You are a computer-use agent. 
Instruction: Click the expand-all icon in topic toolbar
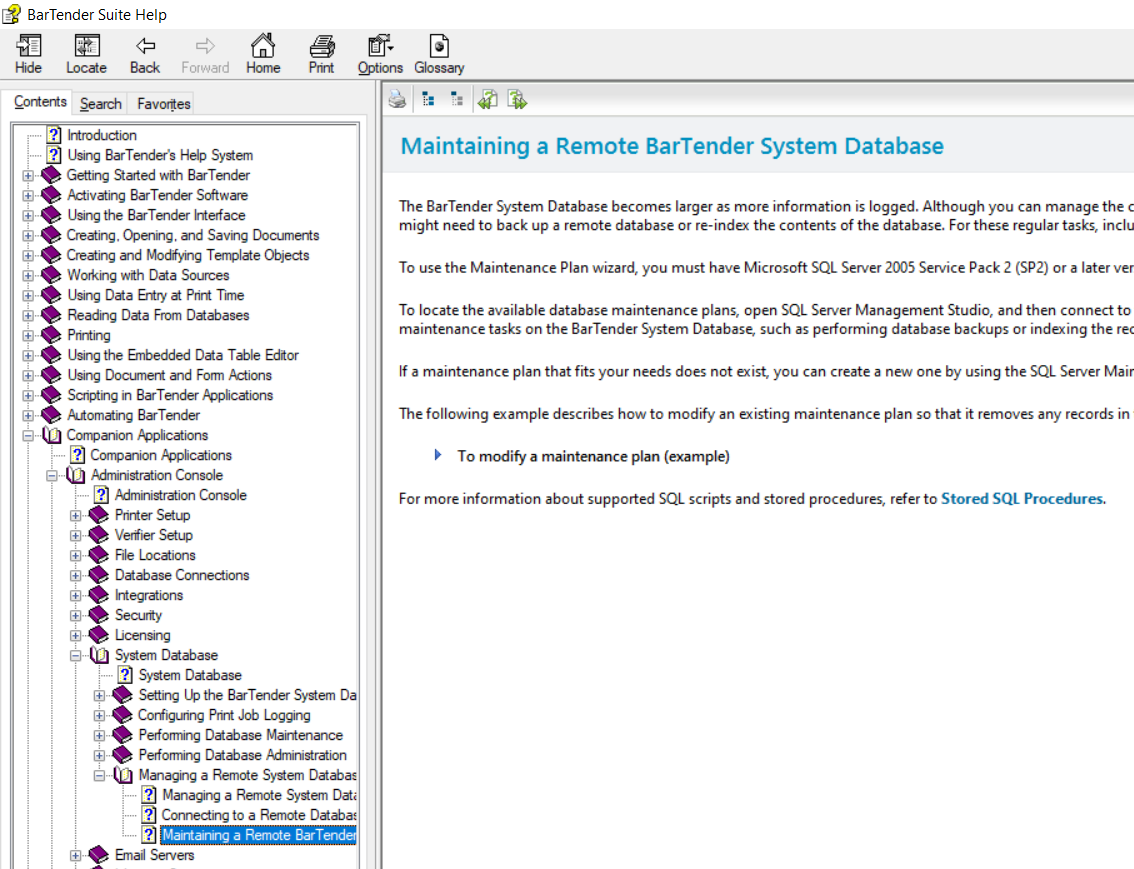pyautogui.click(x=428, y=99)
